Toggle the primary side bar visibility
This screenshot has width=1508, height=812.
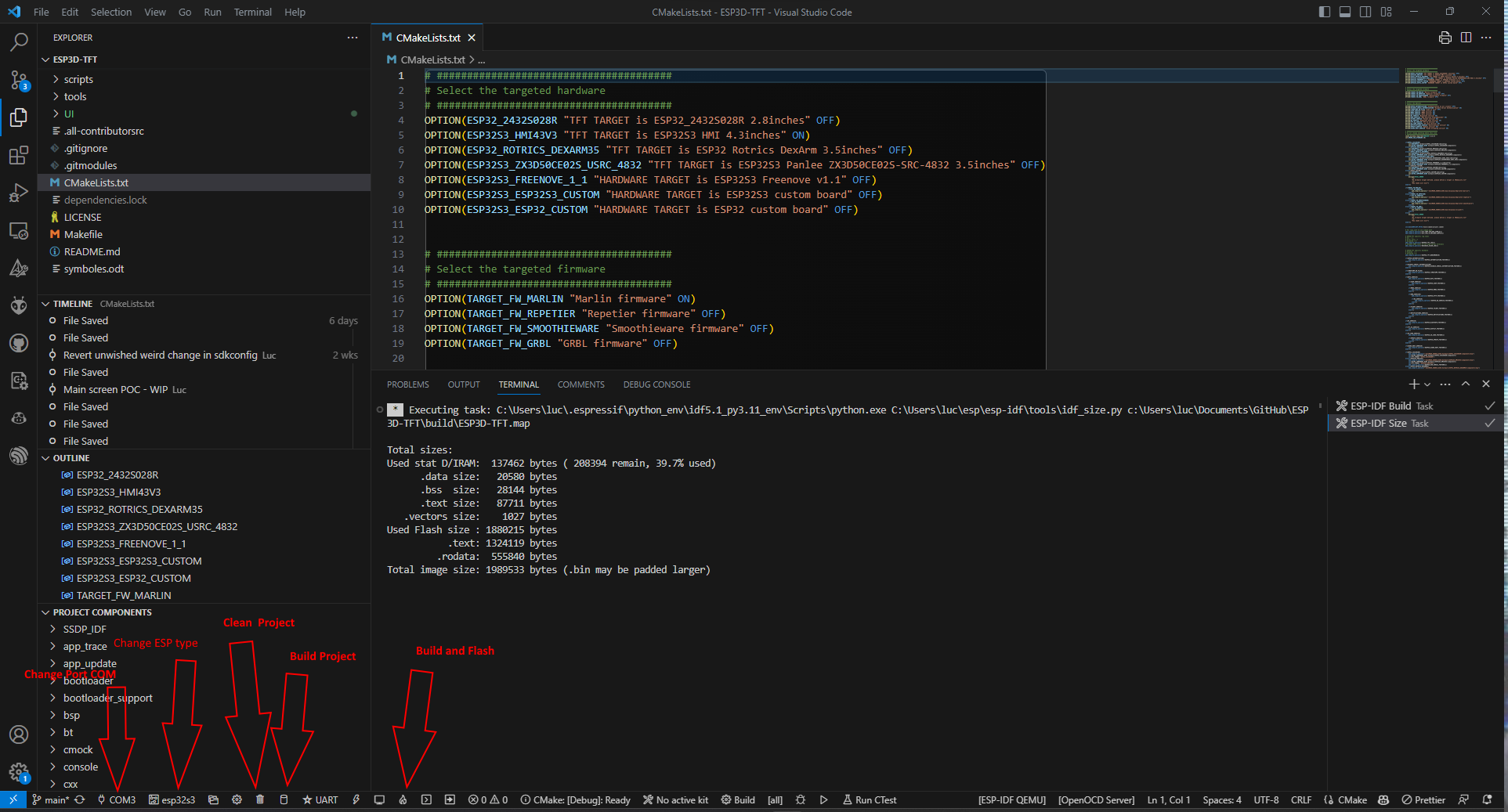1325,12
